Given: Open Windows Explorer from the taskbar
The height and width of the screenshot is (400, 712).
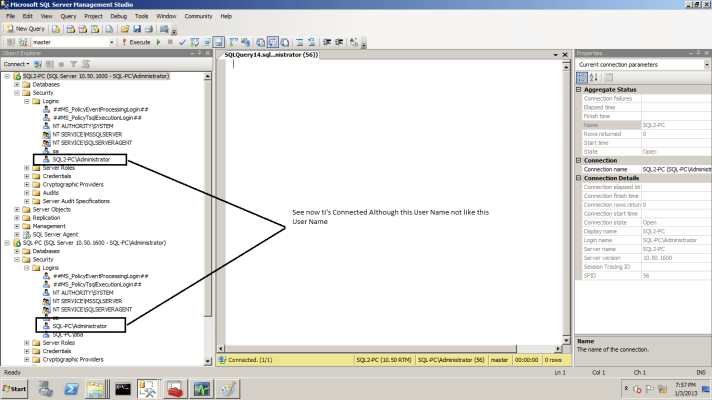Looking at the screenshot, I should coord(96,389).
